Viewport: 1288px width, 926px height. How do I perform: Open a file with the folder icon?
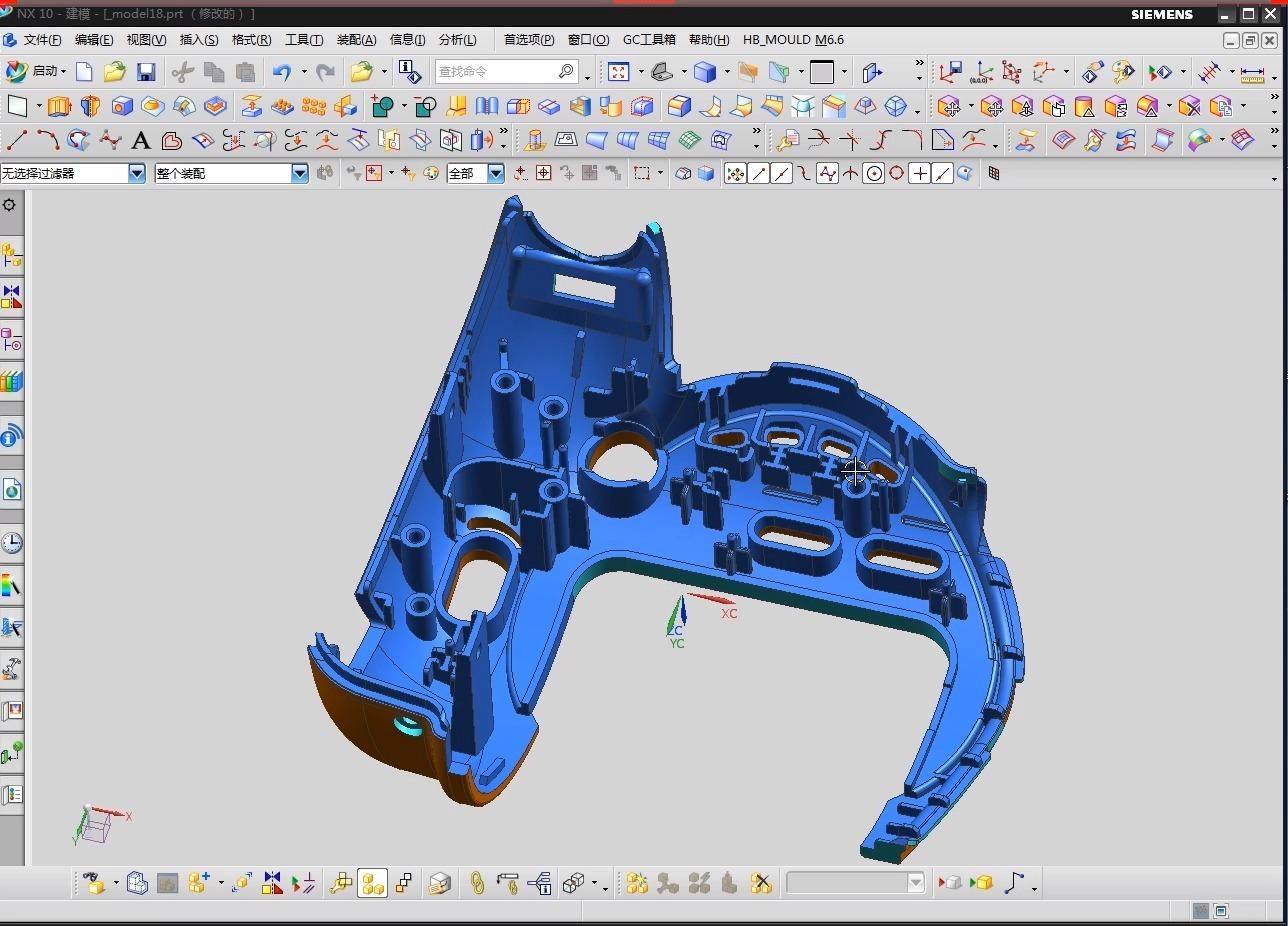coord(114,71)
